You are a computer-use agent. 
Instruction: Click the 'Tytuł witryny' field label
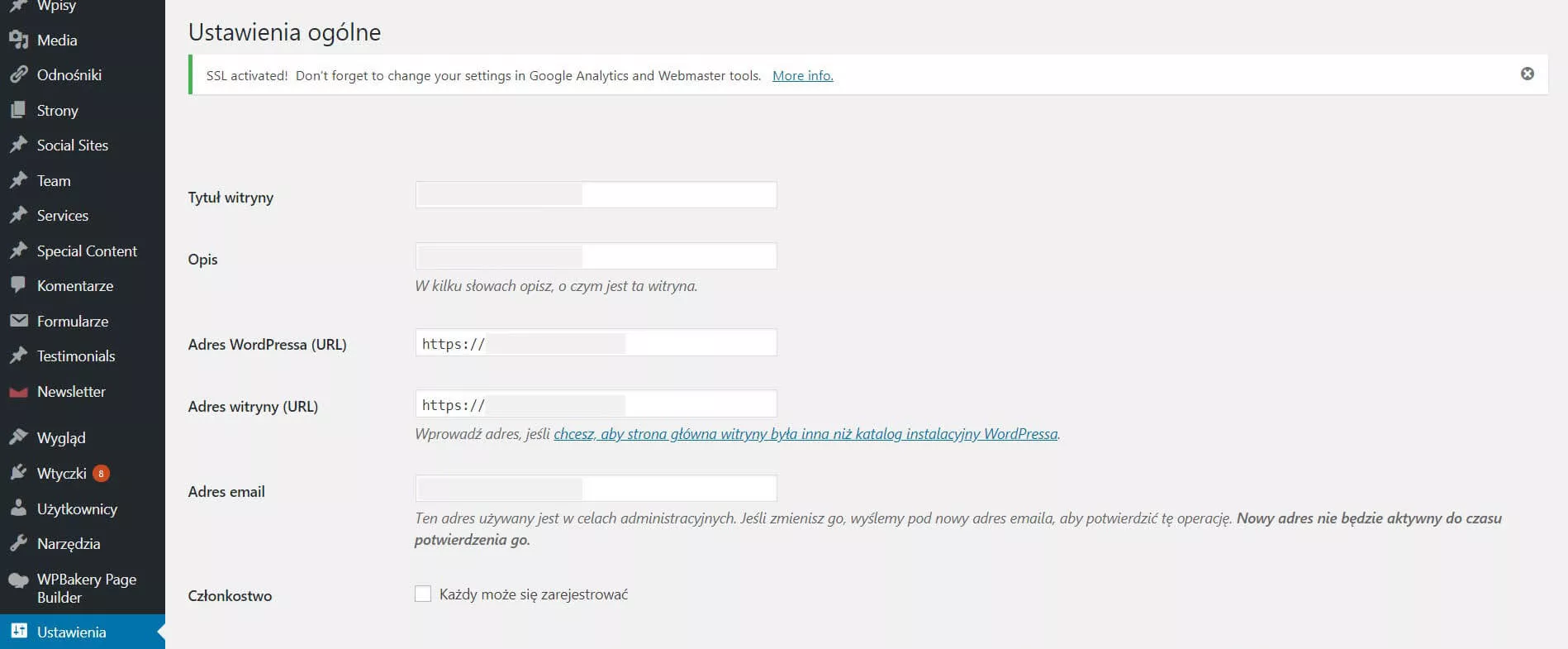(230, 198)
